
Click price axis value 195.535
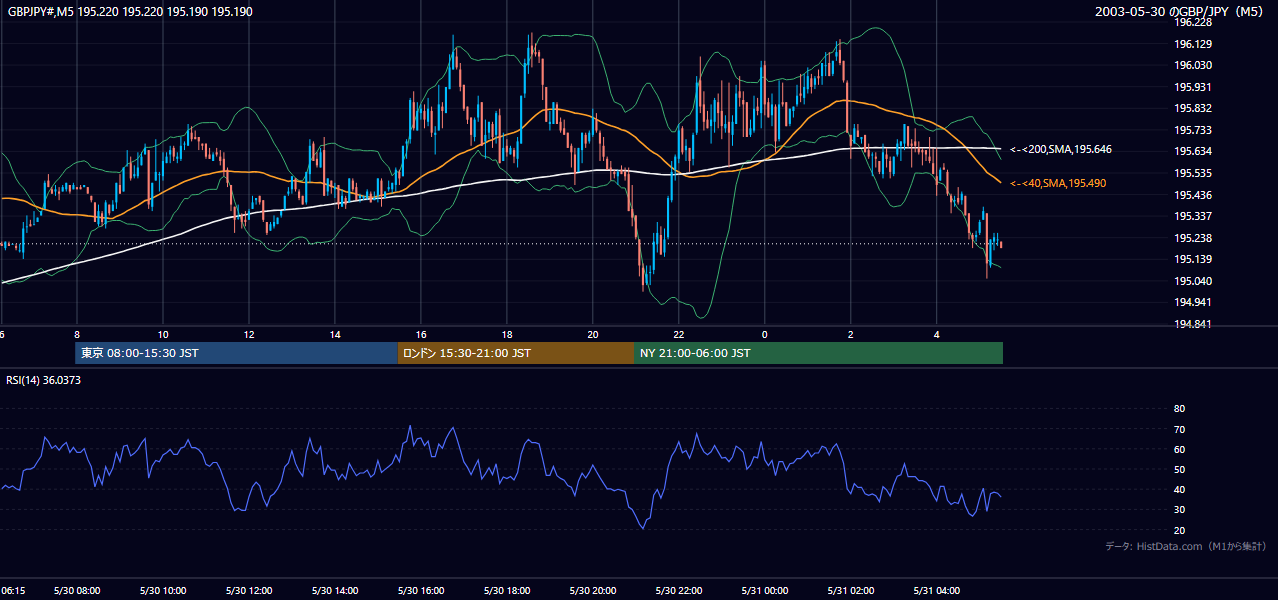[1194, 173]
